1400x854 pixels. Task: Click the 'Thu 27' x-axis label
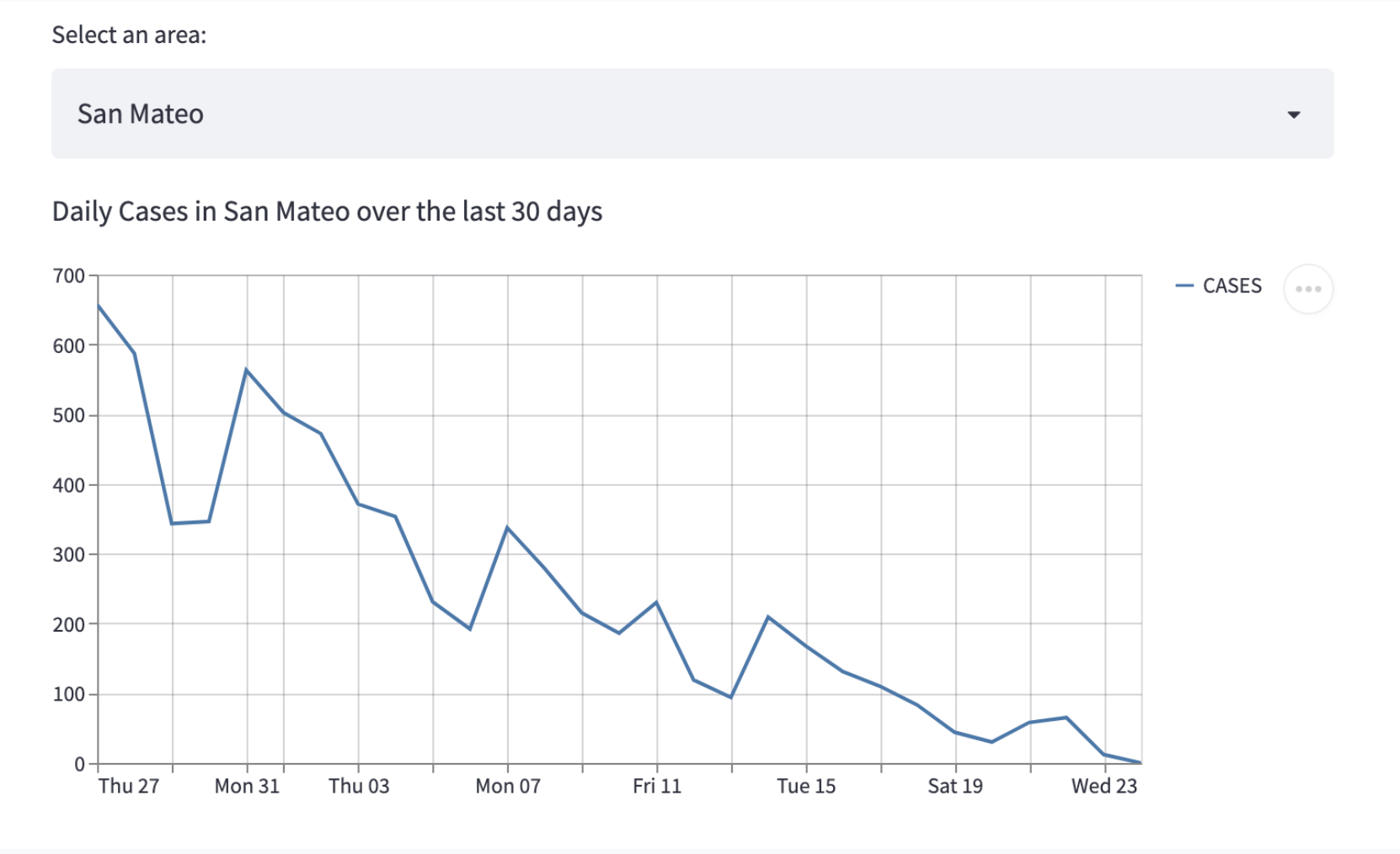(x=128, y=786)
